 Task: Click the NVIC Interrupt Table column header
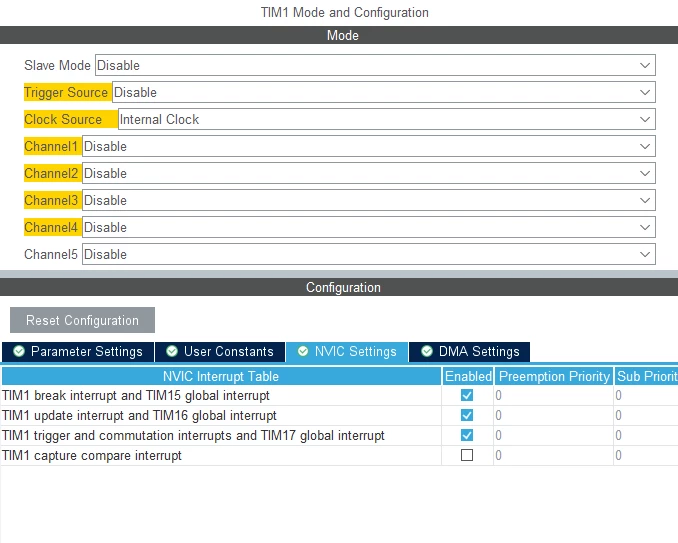tap(221, 376)
